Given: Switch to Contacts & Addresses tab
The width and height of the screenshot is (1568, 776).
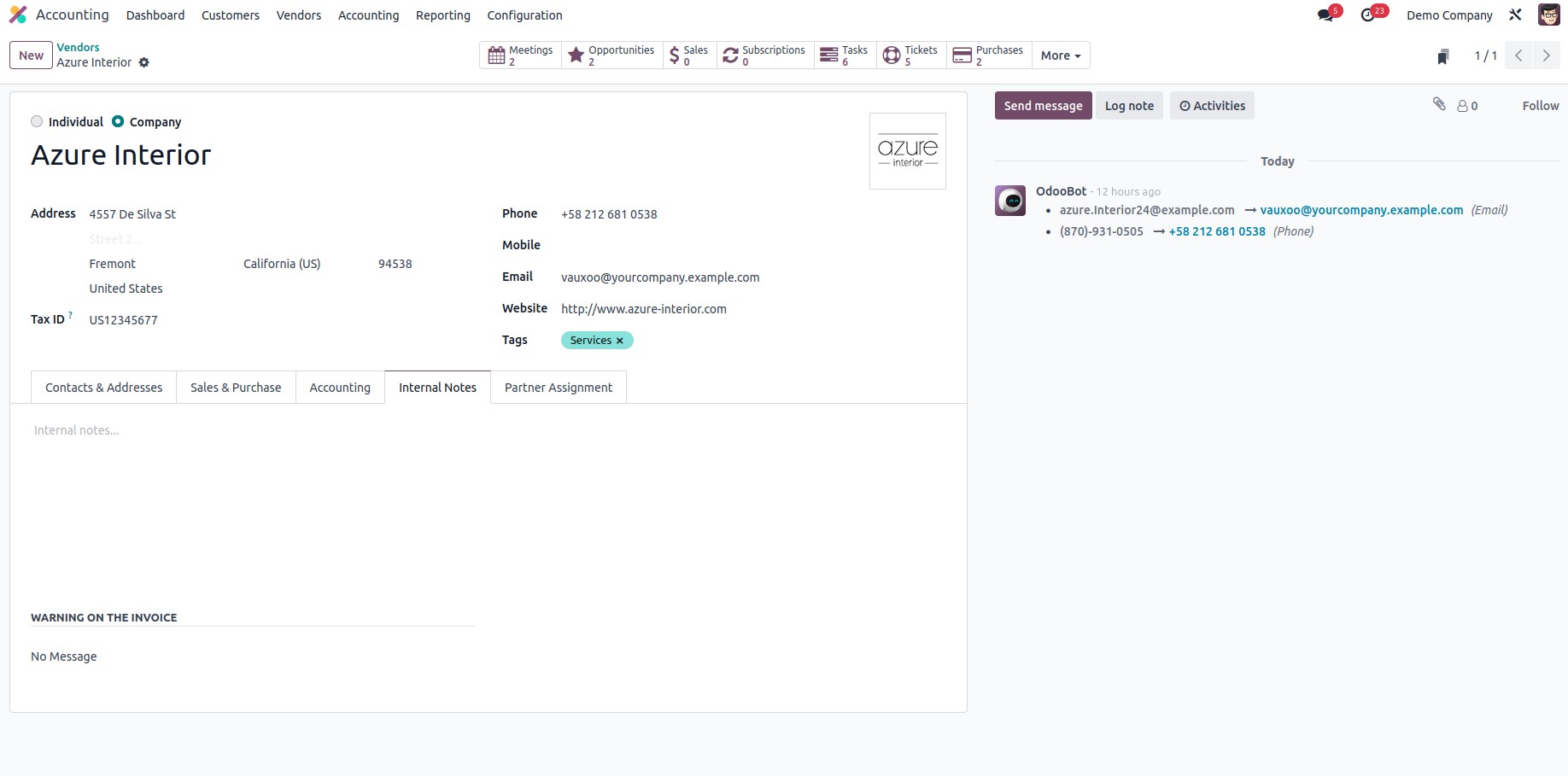Looking at the screenshot, I should 103,388.
